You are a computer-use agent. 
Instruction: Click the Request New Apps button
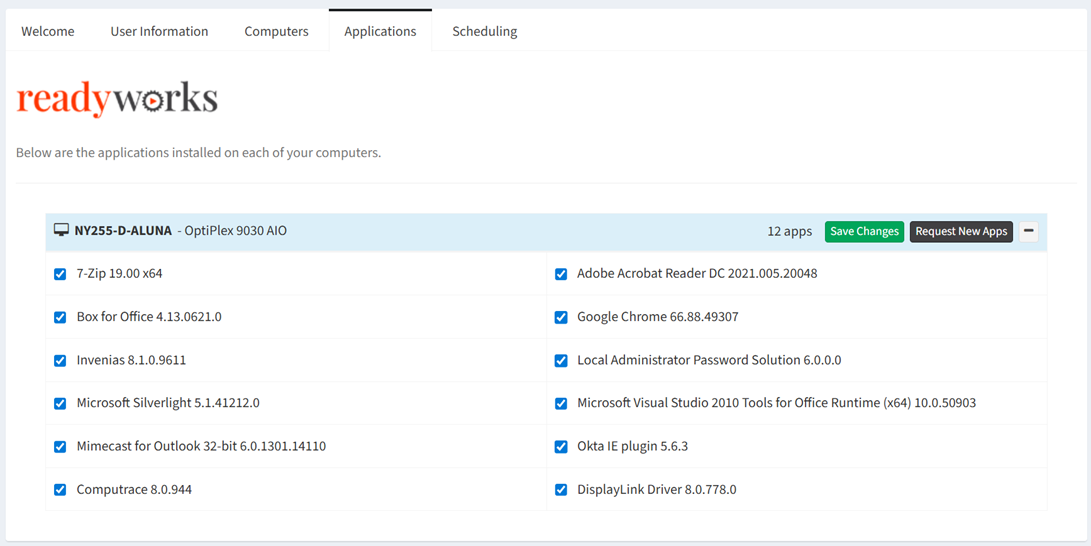(962, 232)
